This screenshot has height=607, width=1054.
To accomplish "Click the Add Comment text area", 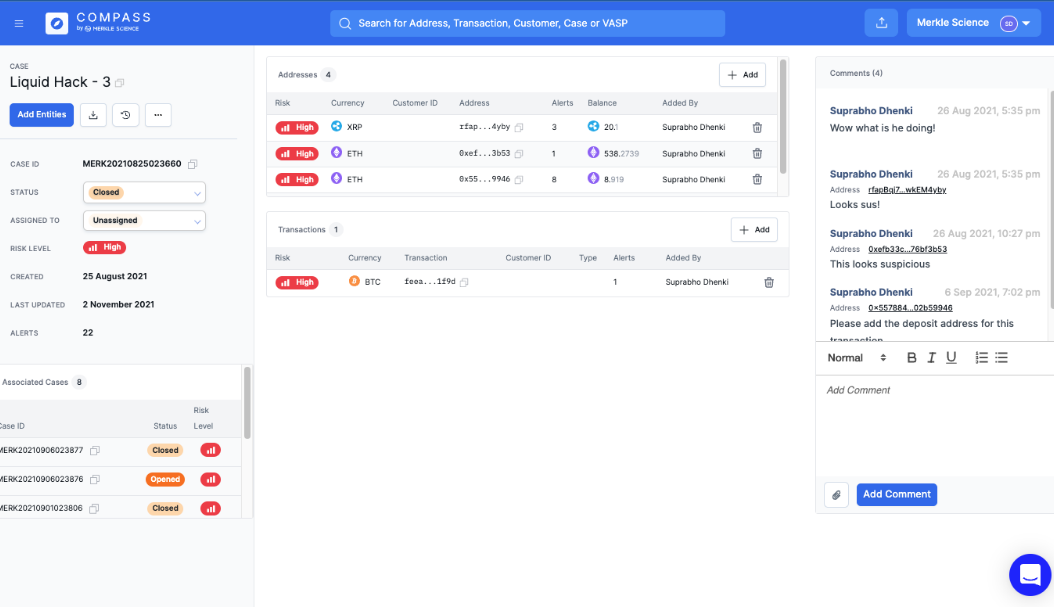I will coord(934,426).
